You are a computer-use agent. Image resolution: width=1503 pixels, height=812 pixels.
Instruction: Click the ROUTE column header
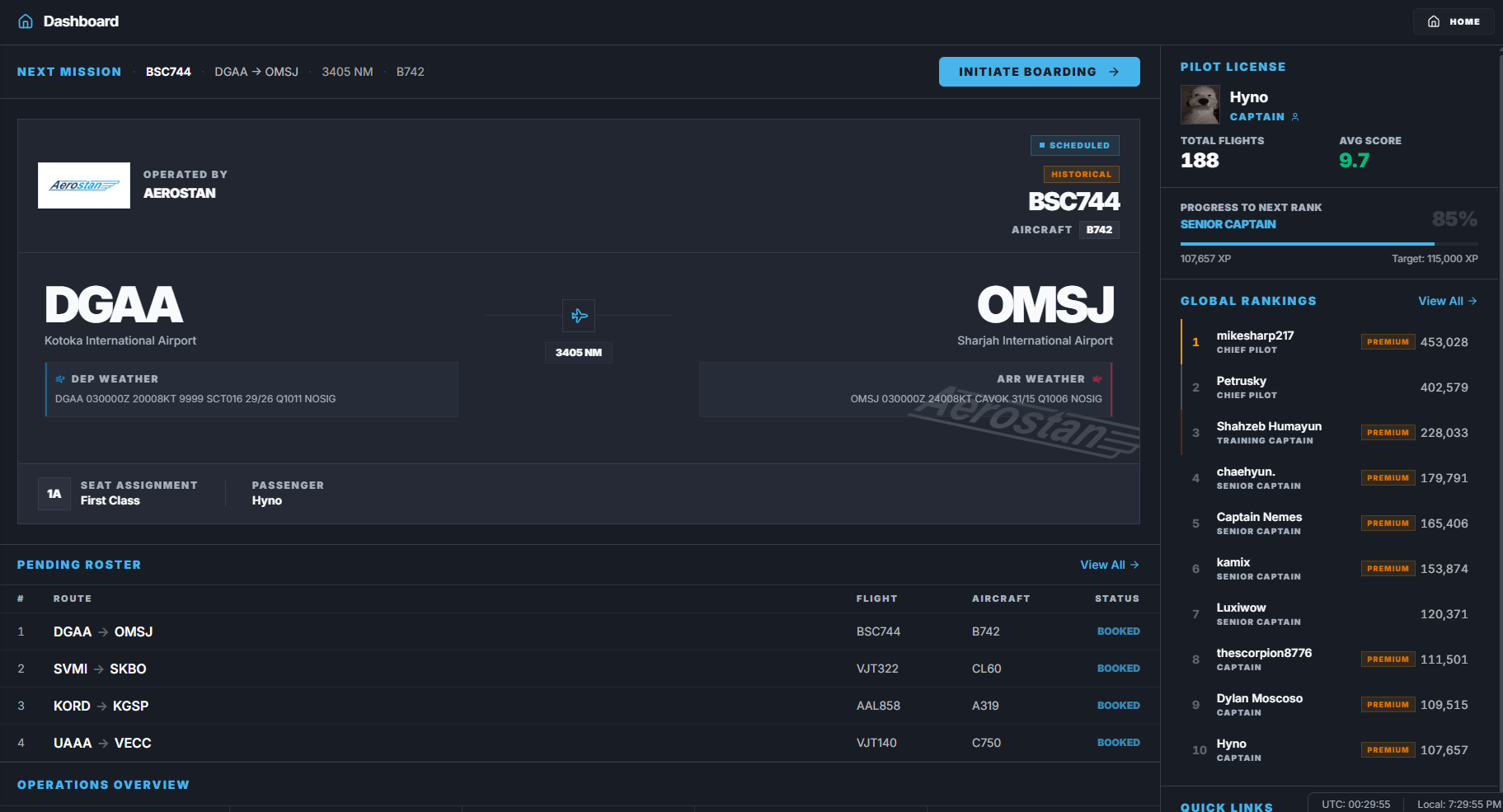(x=73, y=598)
